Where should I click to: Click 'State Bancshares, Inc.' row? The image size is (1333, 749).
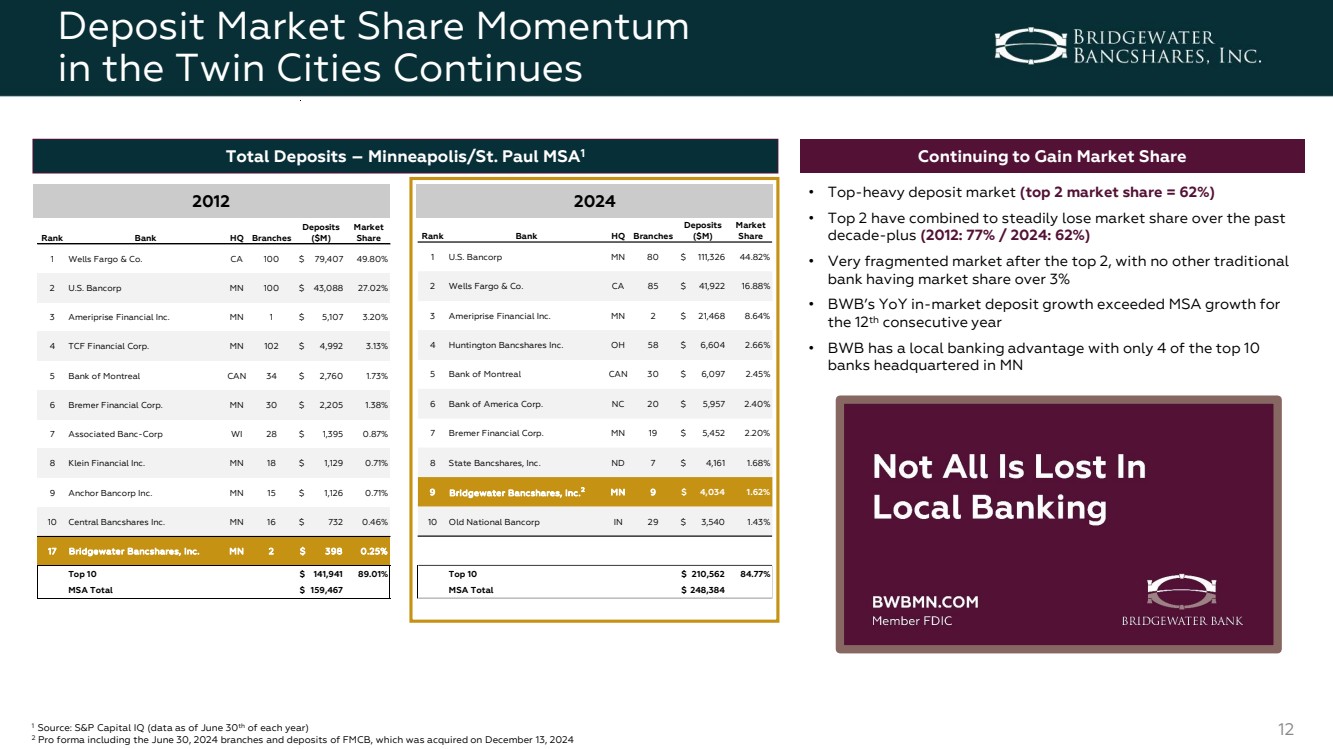(x=594, y=463)
